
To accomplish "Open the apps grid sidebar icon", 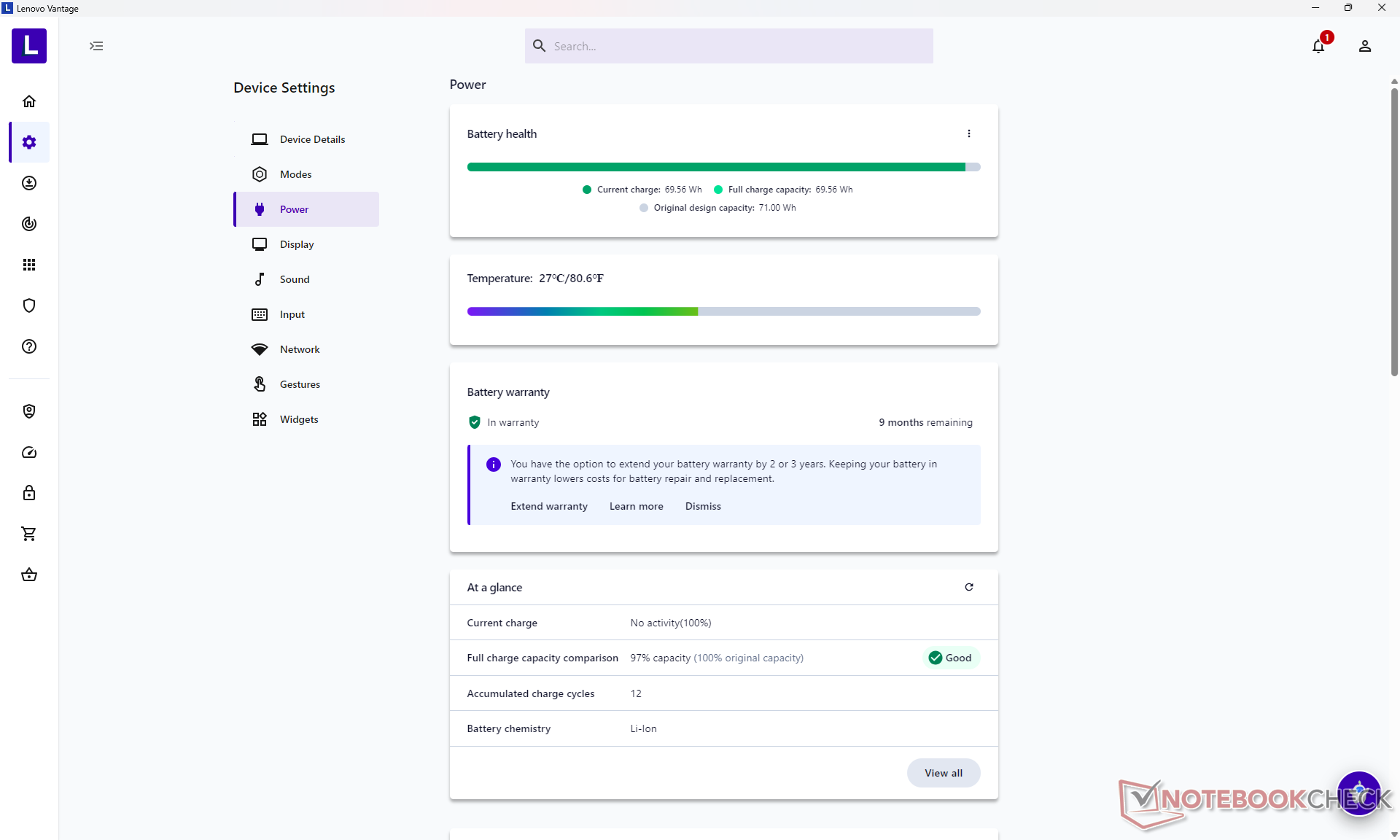I will [x=29, y=265].
